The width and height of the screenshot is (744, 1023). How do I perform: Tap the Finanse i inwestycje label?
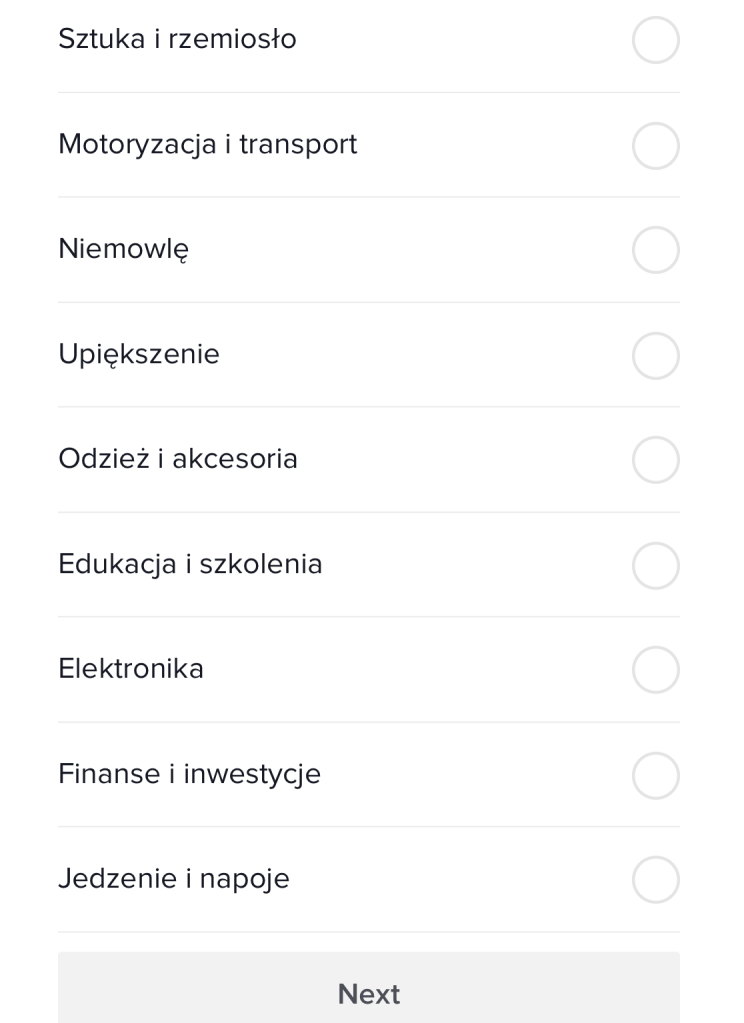[x=189, y=775]
